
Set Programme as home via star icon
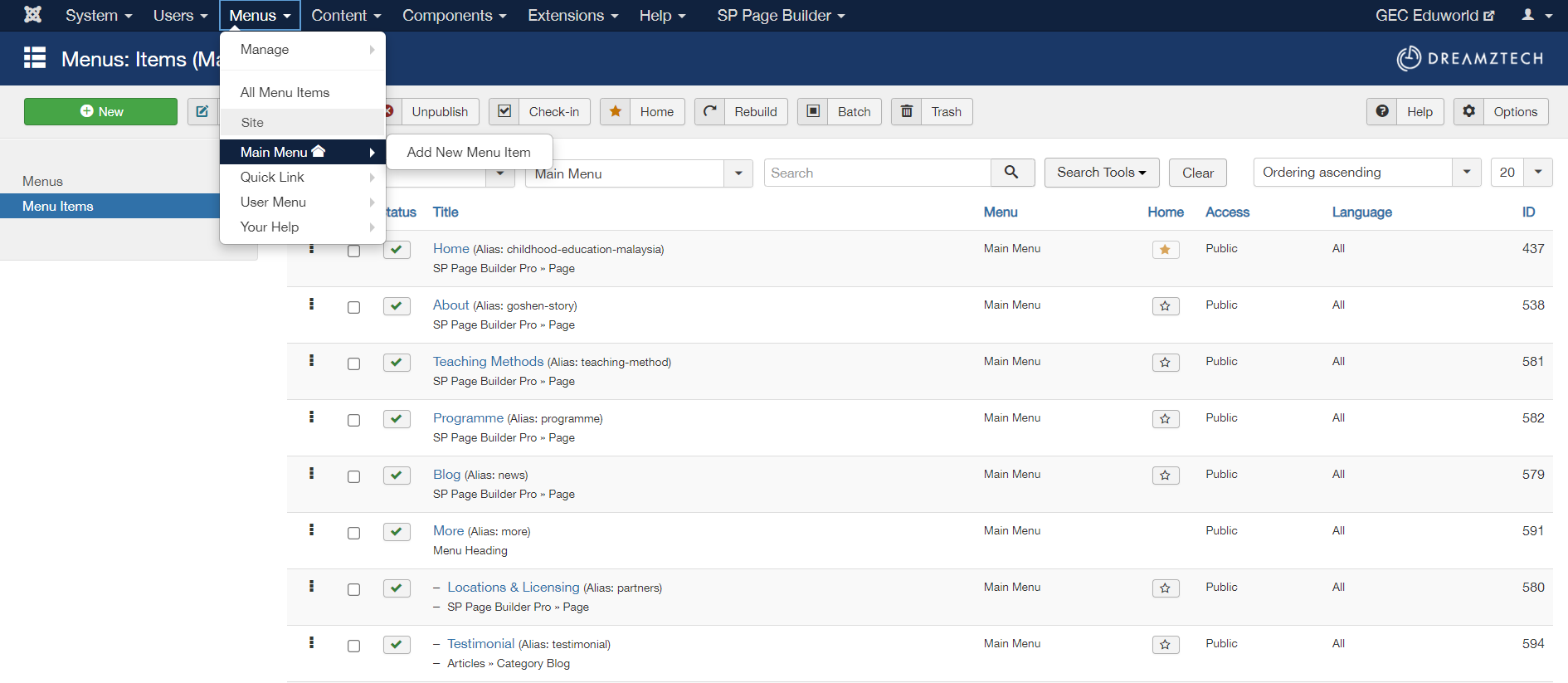point(1166,419)
